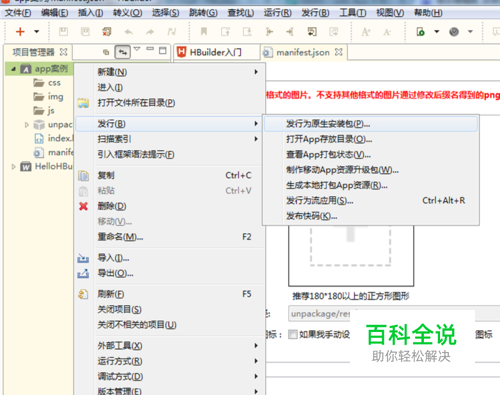Close the manifest.json tab
Viewport: 500px width, 395px height.
tap(339, 52)
